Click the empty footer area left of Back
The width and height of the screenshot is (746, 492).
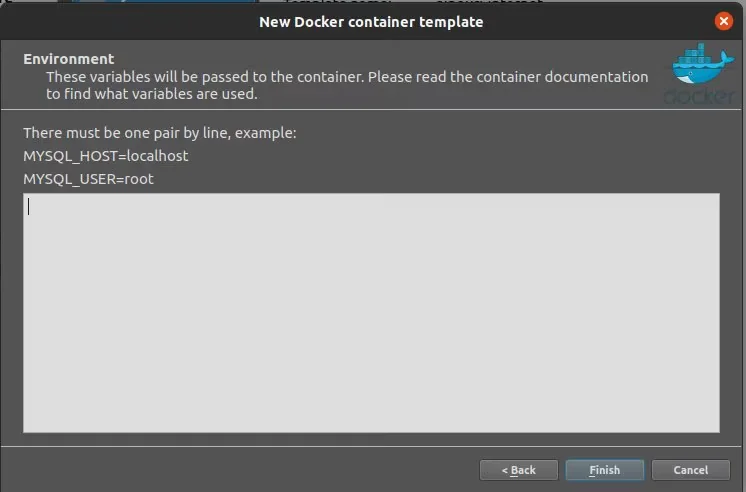tap(240, 470)
